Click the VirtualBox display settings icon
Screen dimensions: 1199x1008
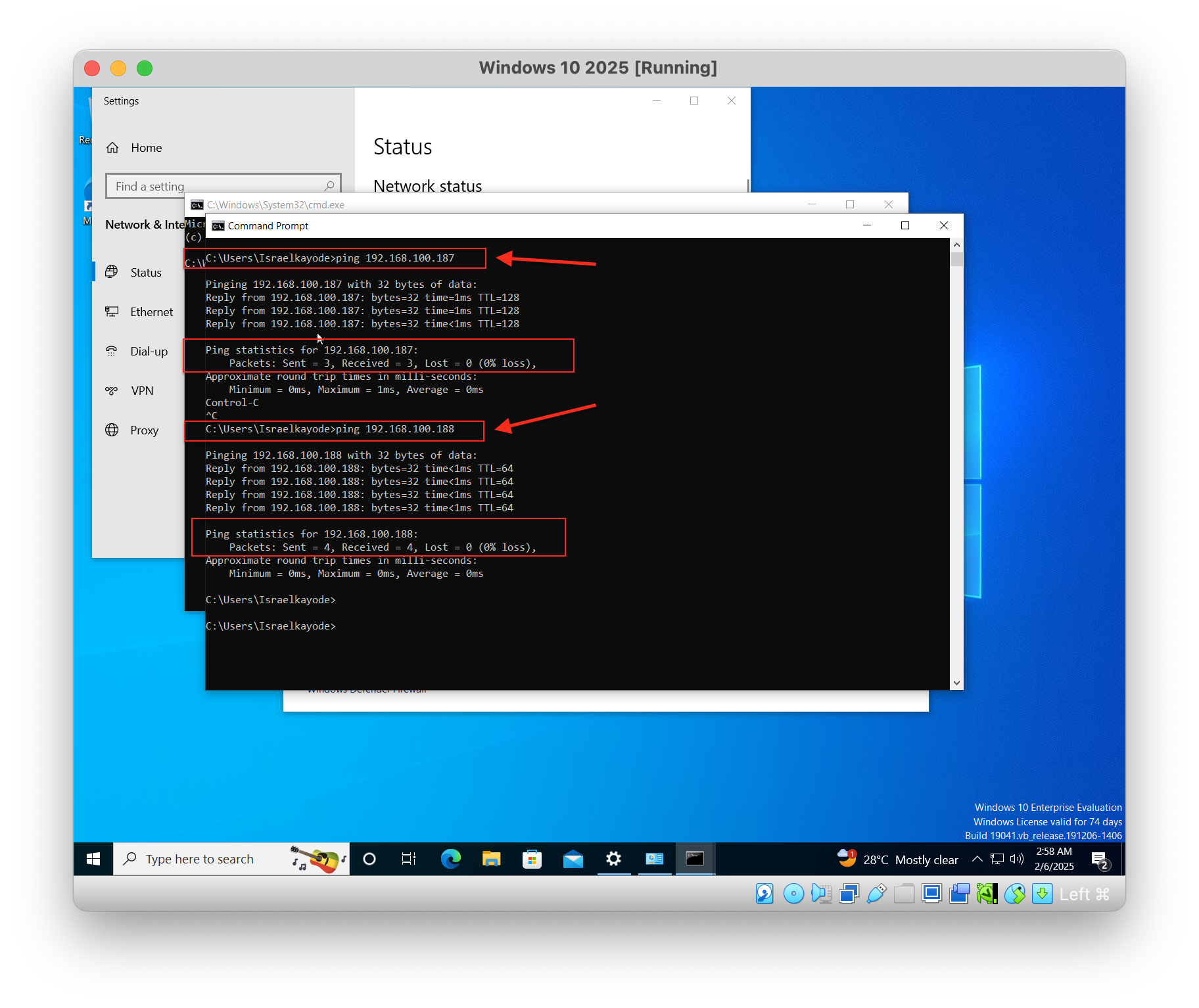click(931, 894)
